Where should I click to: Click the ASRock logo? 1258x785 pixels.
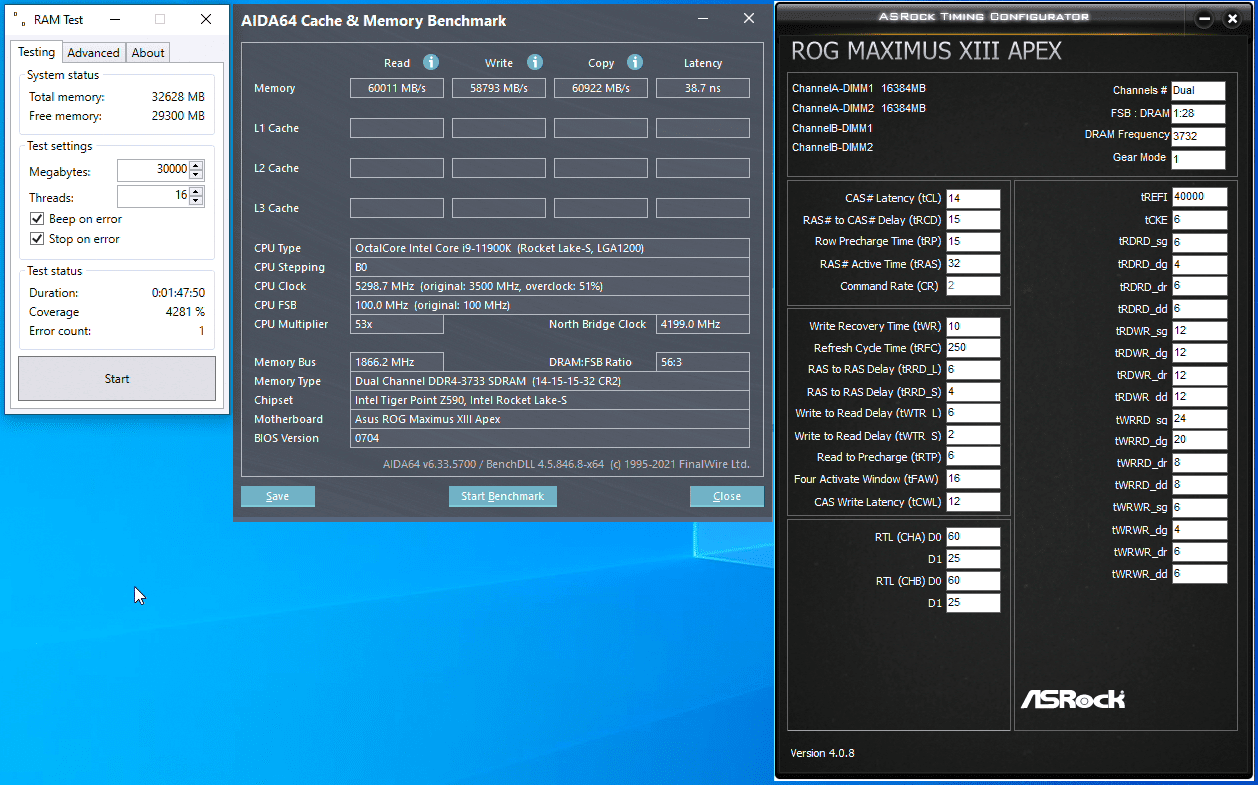coord(1073,699)
